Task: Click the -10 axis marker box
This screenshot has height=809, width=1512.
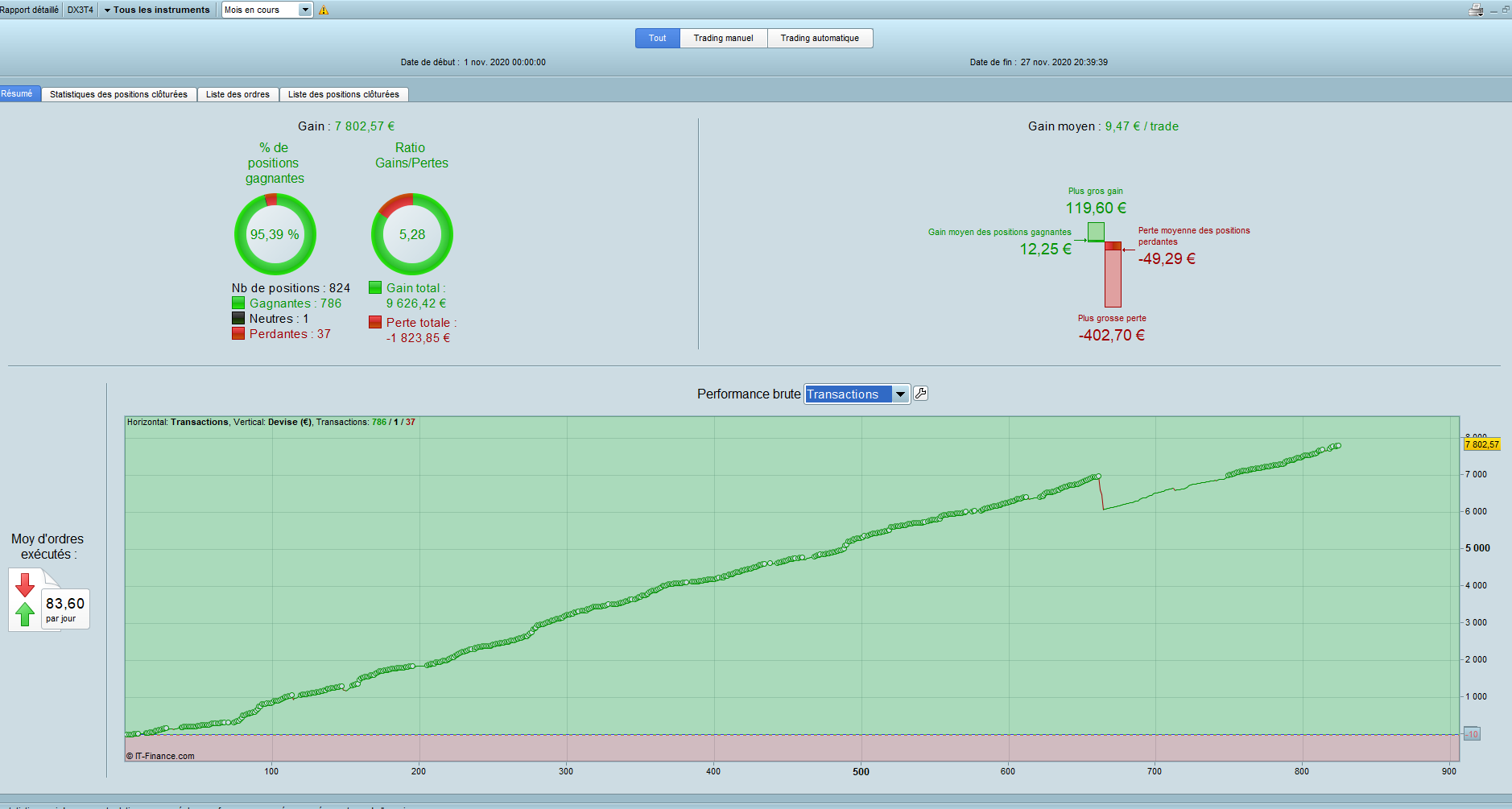Action: pos(1472,734)
